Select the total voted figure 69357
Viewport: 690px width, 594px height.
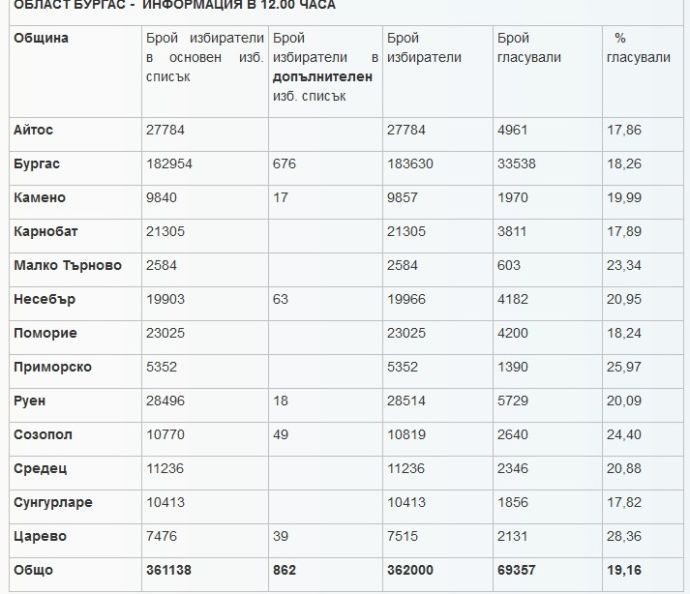click(519, 571)
